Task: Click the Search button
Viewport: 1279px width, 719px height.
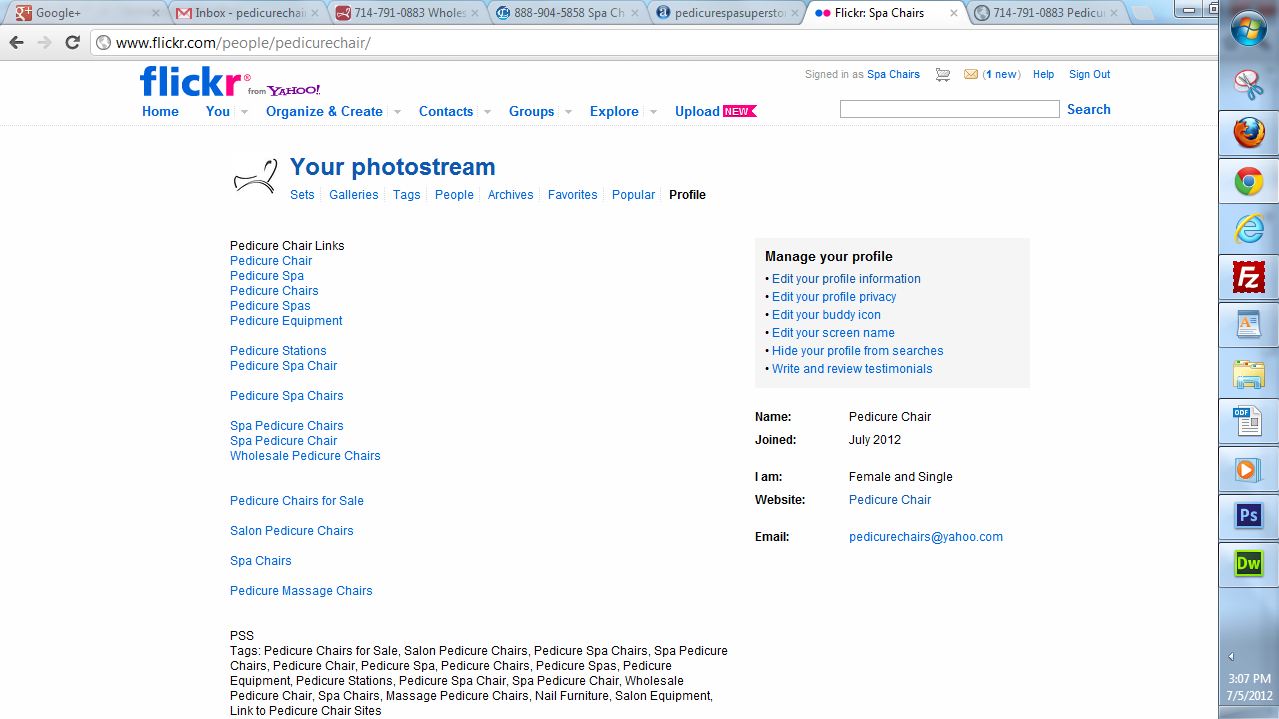Action: (1088, 109)
